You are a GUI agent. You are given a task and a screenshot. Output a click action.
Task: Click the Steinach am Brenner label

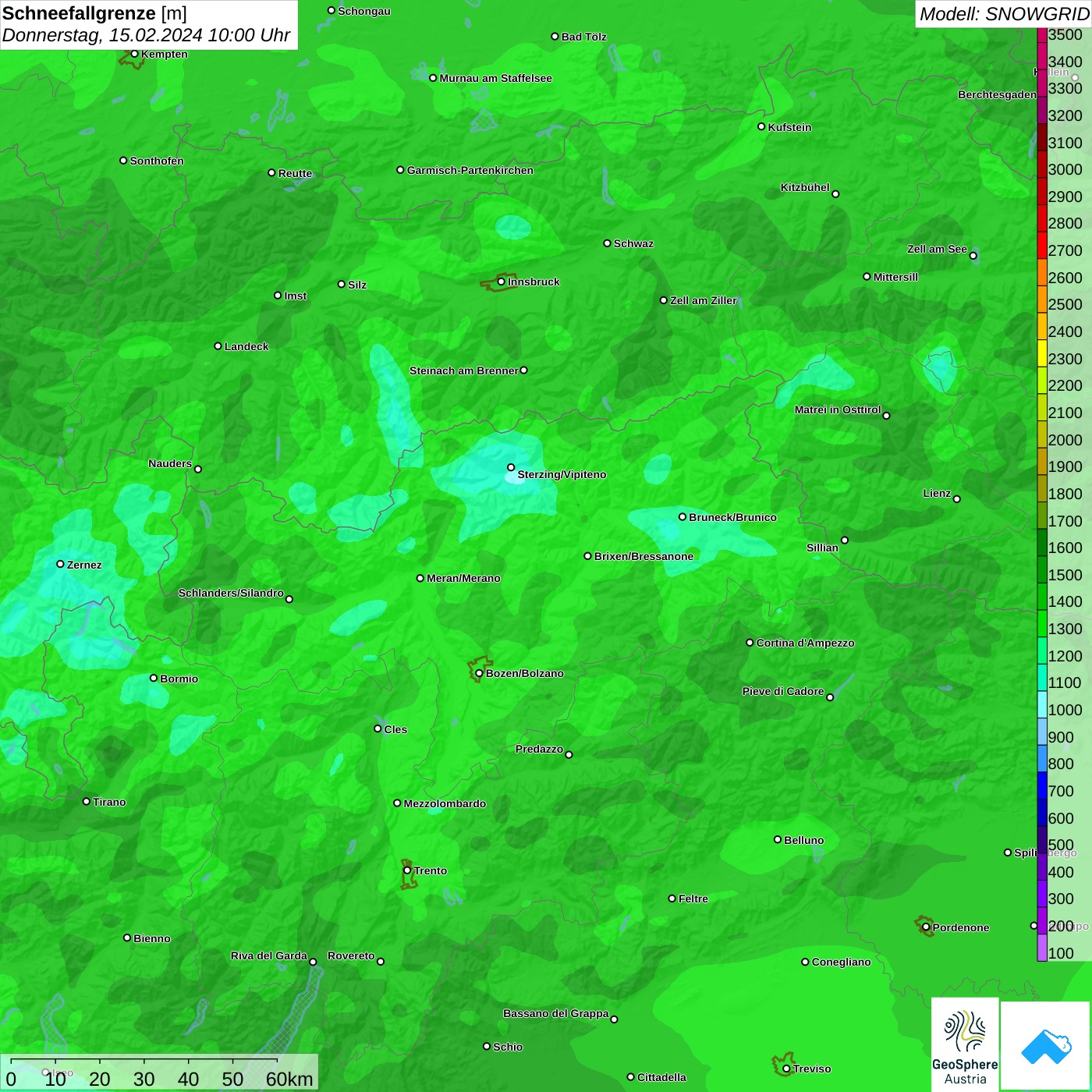point(463,370)
